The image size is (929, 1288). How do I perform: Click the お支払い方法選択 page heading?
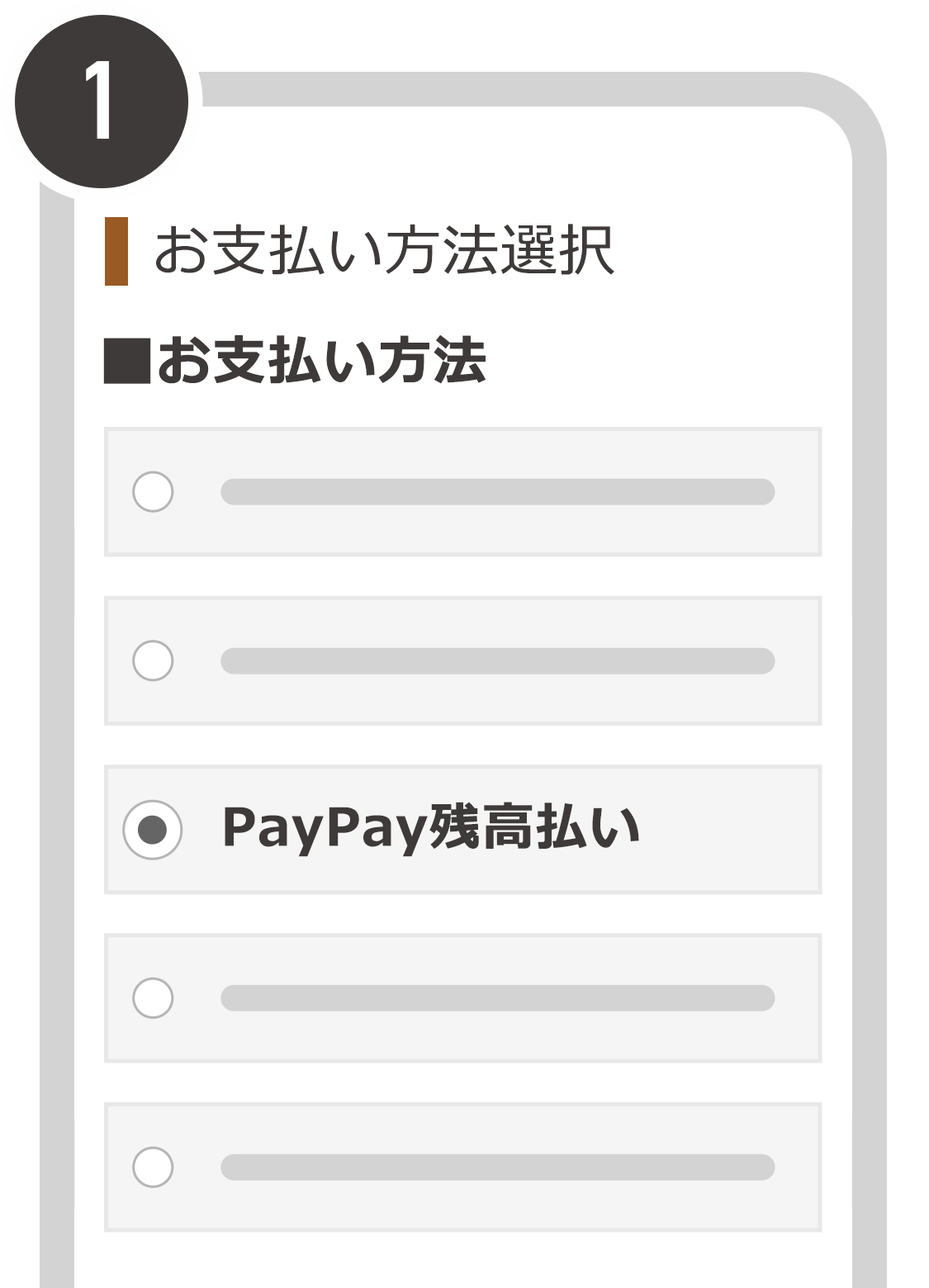coord(385,250)
